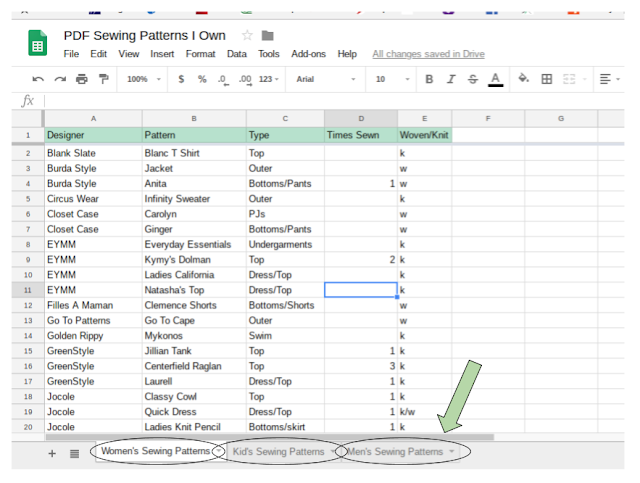The height and width of the screenshot is (483, 640).
Task: Select the Infinity Sweater cell
Action: point(194,199)
